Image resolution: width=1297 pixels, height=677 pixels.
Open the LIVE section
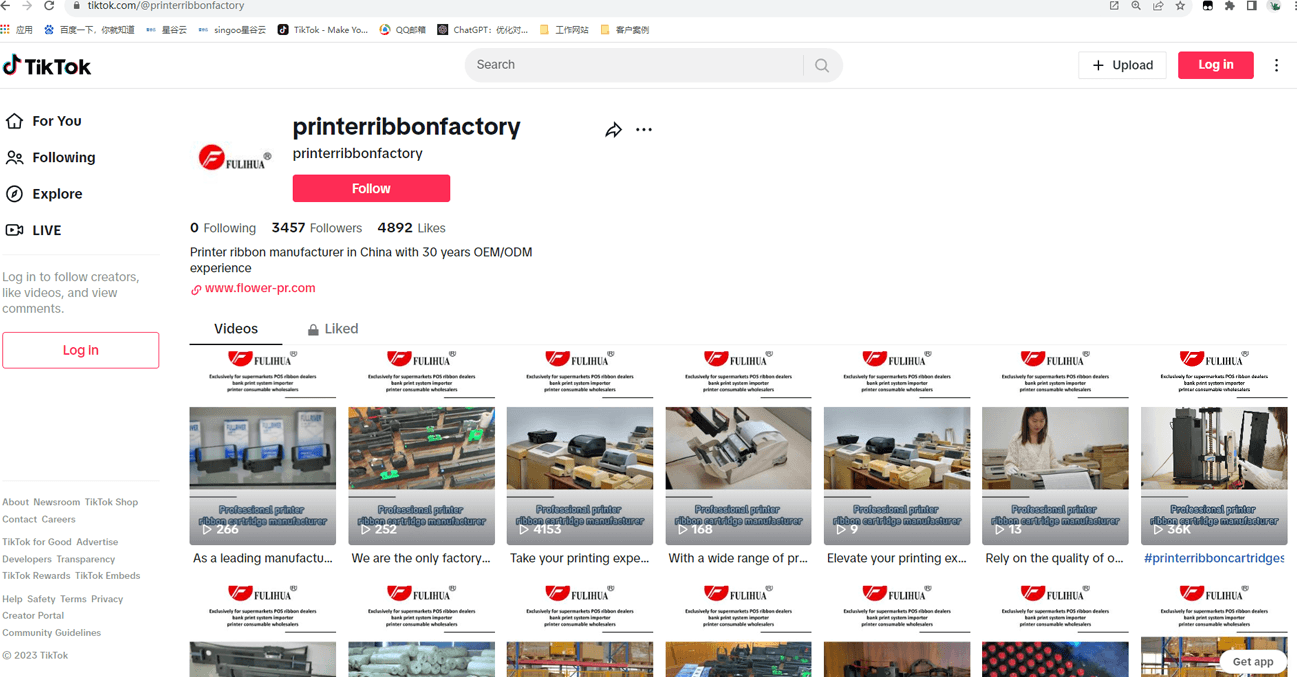coord(34,230)
